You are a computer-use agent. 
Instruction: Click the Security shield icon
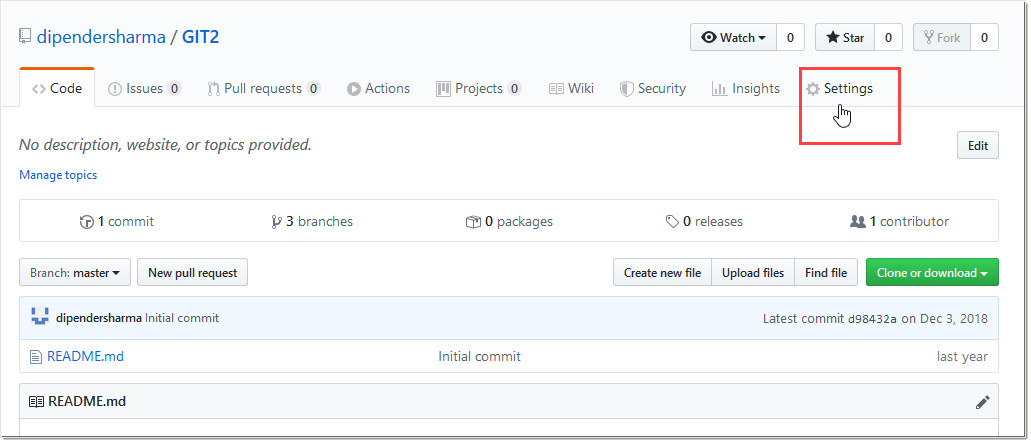click(626, 89)
